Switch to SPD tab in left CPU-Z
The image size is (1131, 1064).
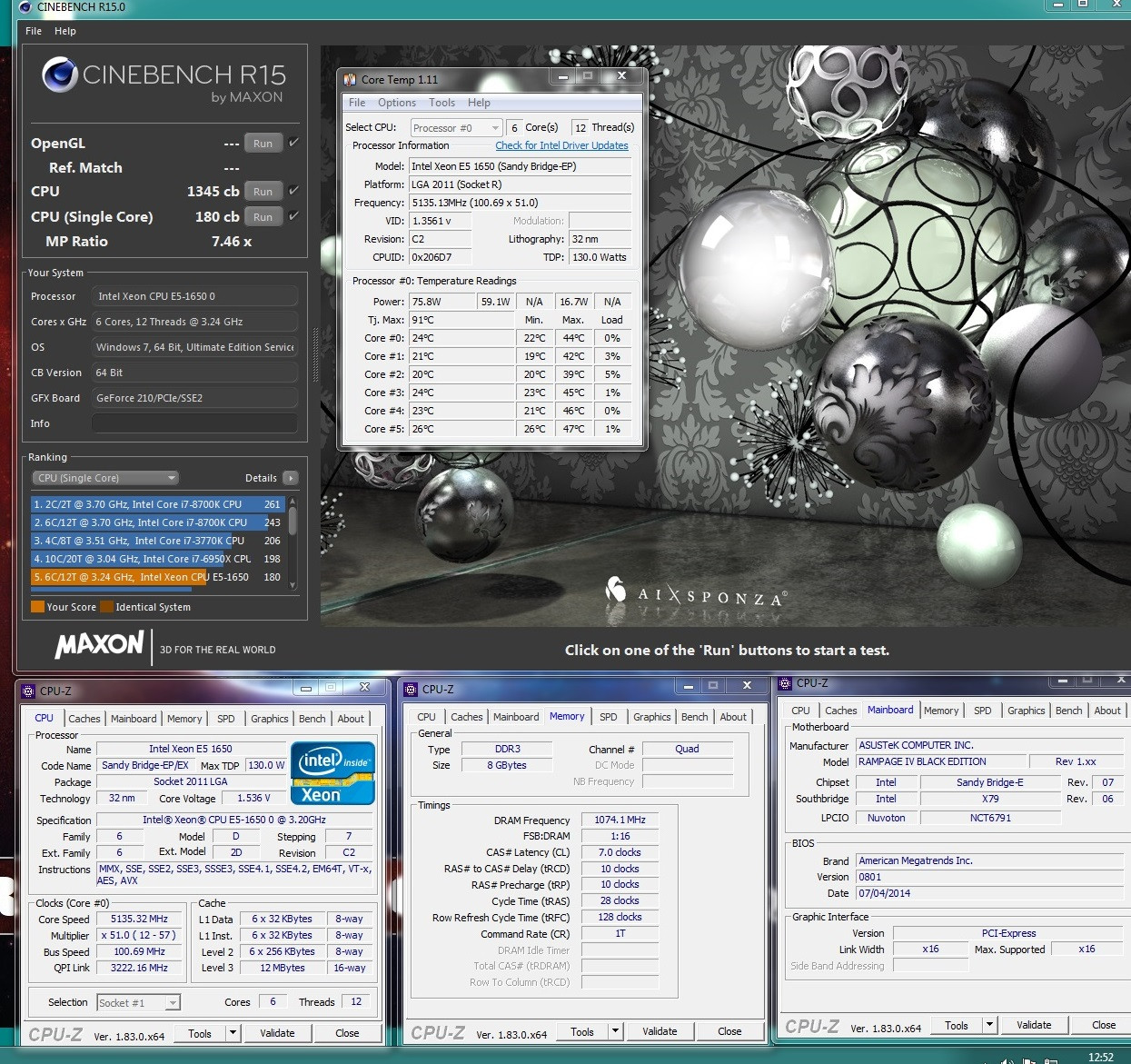click(x=226, y=719)
